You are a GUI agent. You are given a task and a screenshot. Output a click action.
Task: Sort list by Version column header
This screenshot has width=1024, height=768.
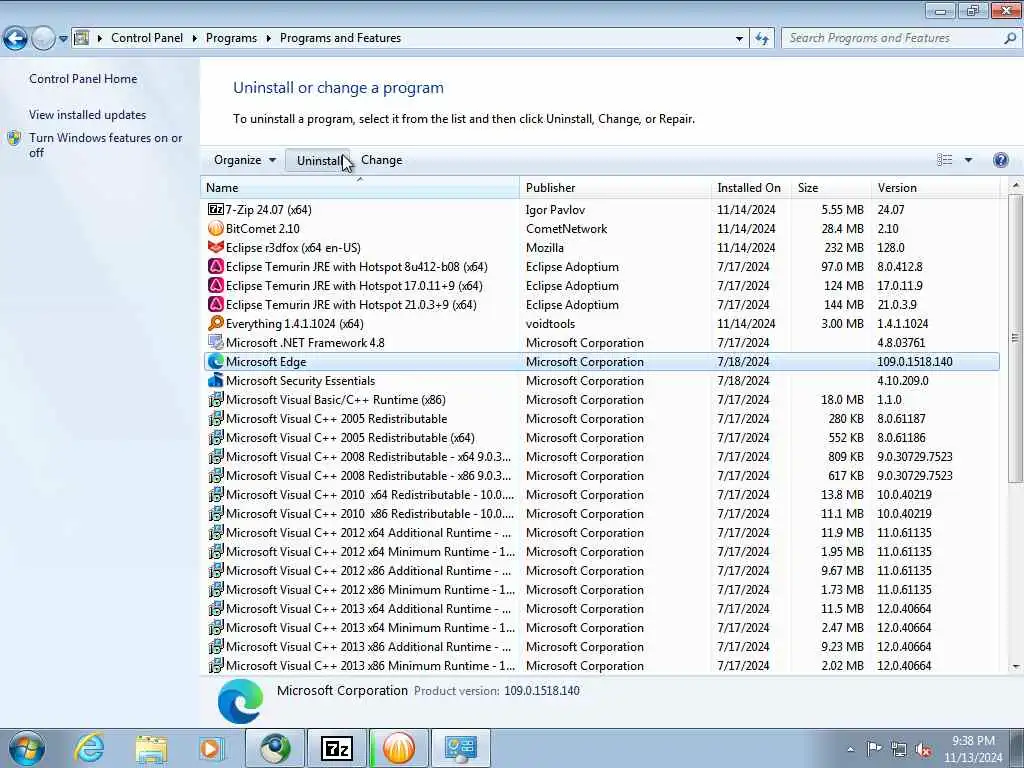pos(935,187)
